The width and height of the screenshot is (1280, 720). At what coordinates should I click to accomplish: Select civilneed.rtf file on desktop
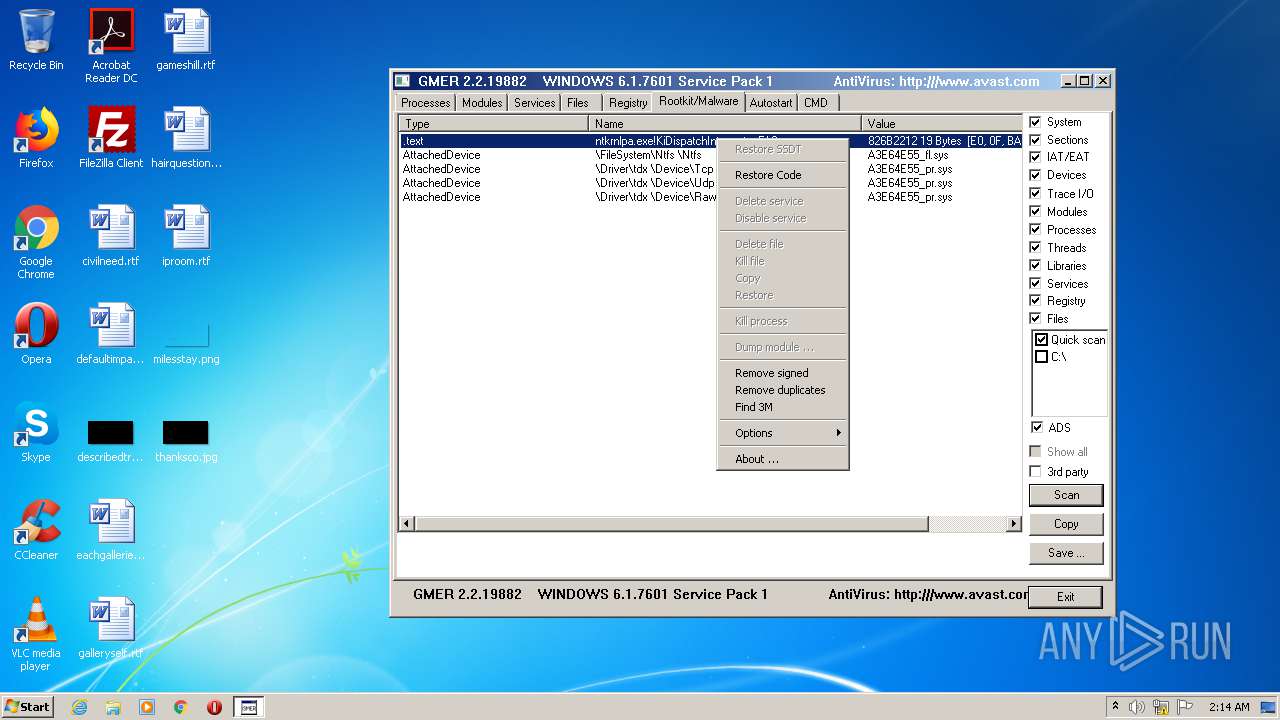coord(111,236)
